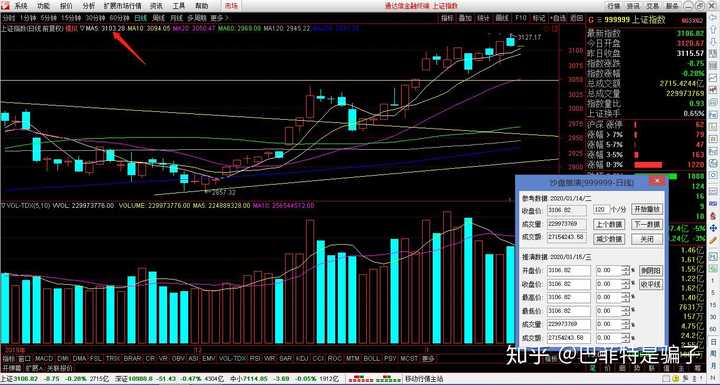Image resolution: width=720 pixels, height=385 pixels.
Task: Expand the MA5 indicator parameter triangle
Action: (x=83, y=28)
